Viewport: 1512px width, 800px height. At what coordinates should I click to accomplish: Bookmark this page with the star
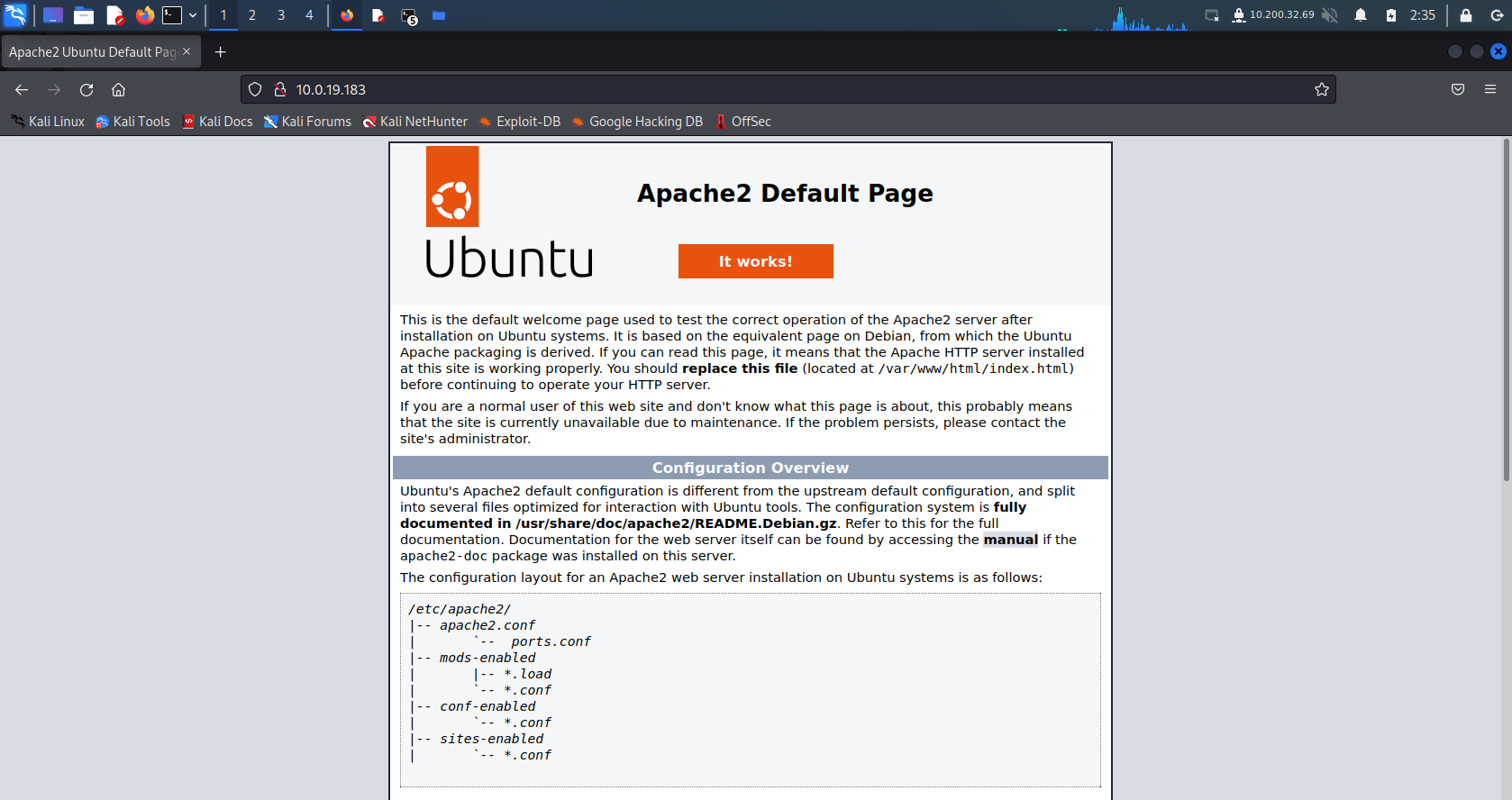(1321, 90)
